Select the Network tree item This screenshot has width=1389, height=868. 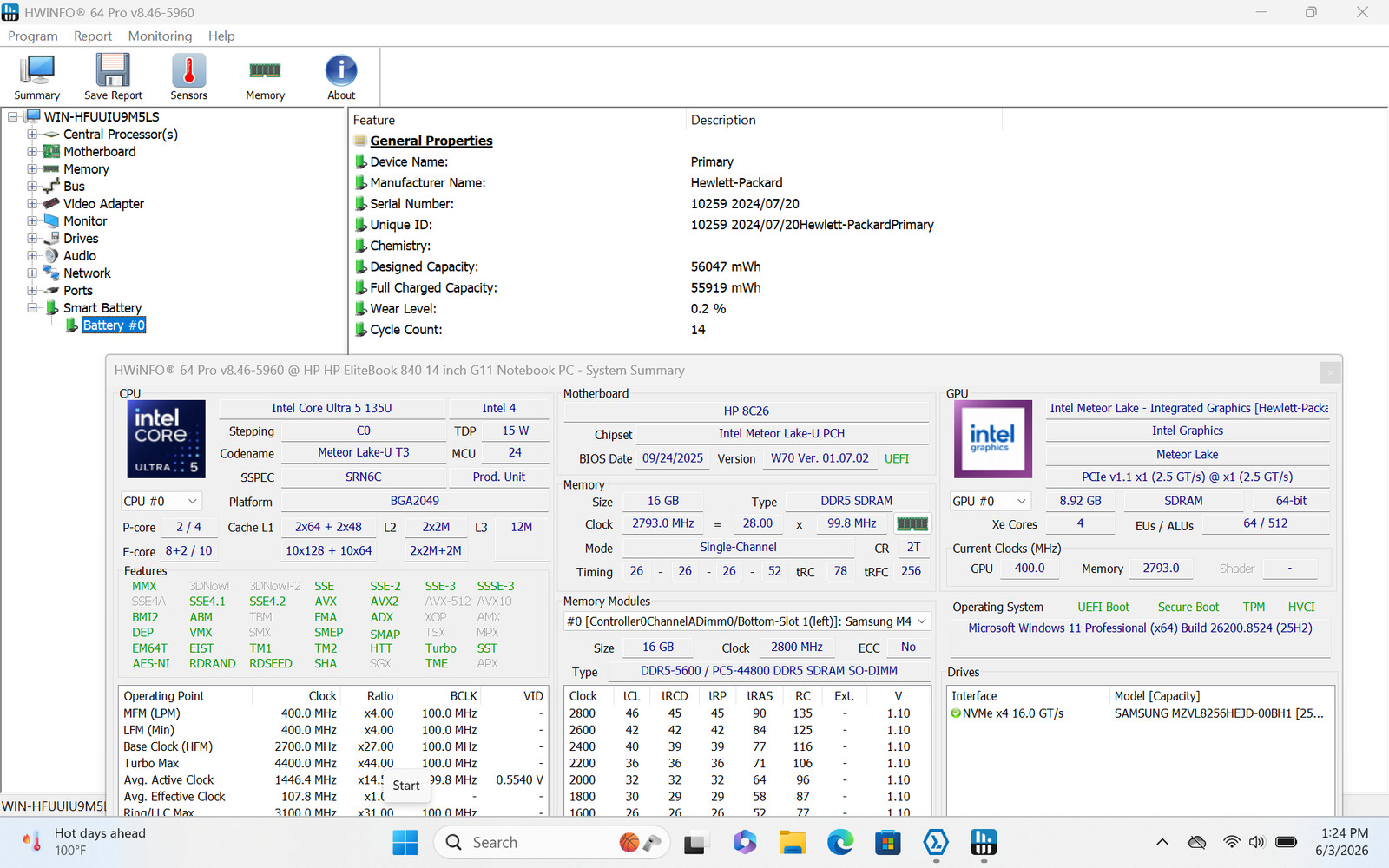point(87,273)
